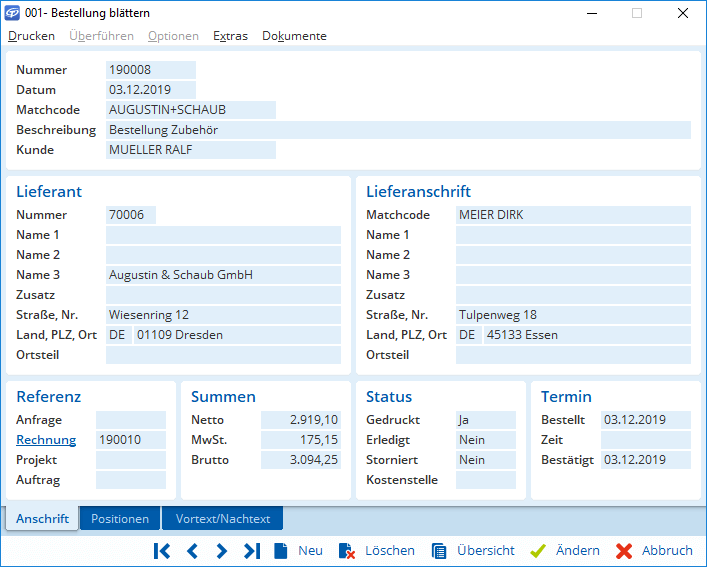Open the Extras menu
This screenshot has height=567, width=707.
coord(230,36)
